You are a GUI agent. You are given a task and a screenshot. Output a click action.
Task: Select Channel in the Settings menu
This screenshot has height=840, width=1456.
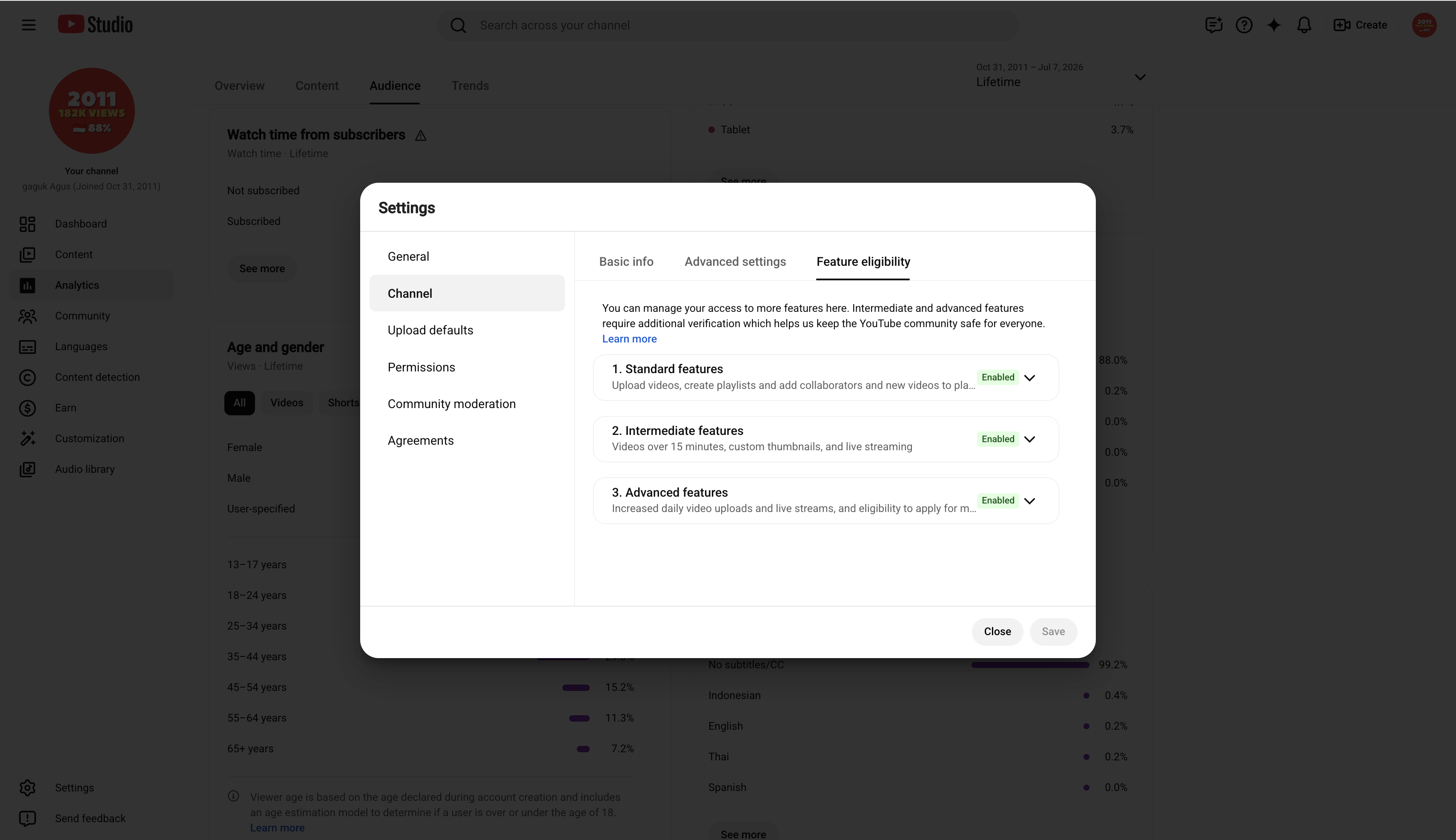467,293
